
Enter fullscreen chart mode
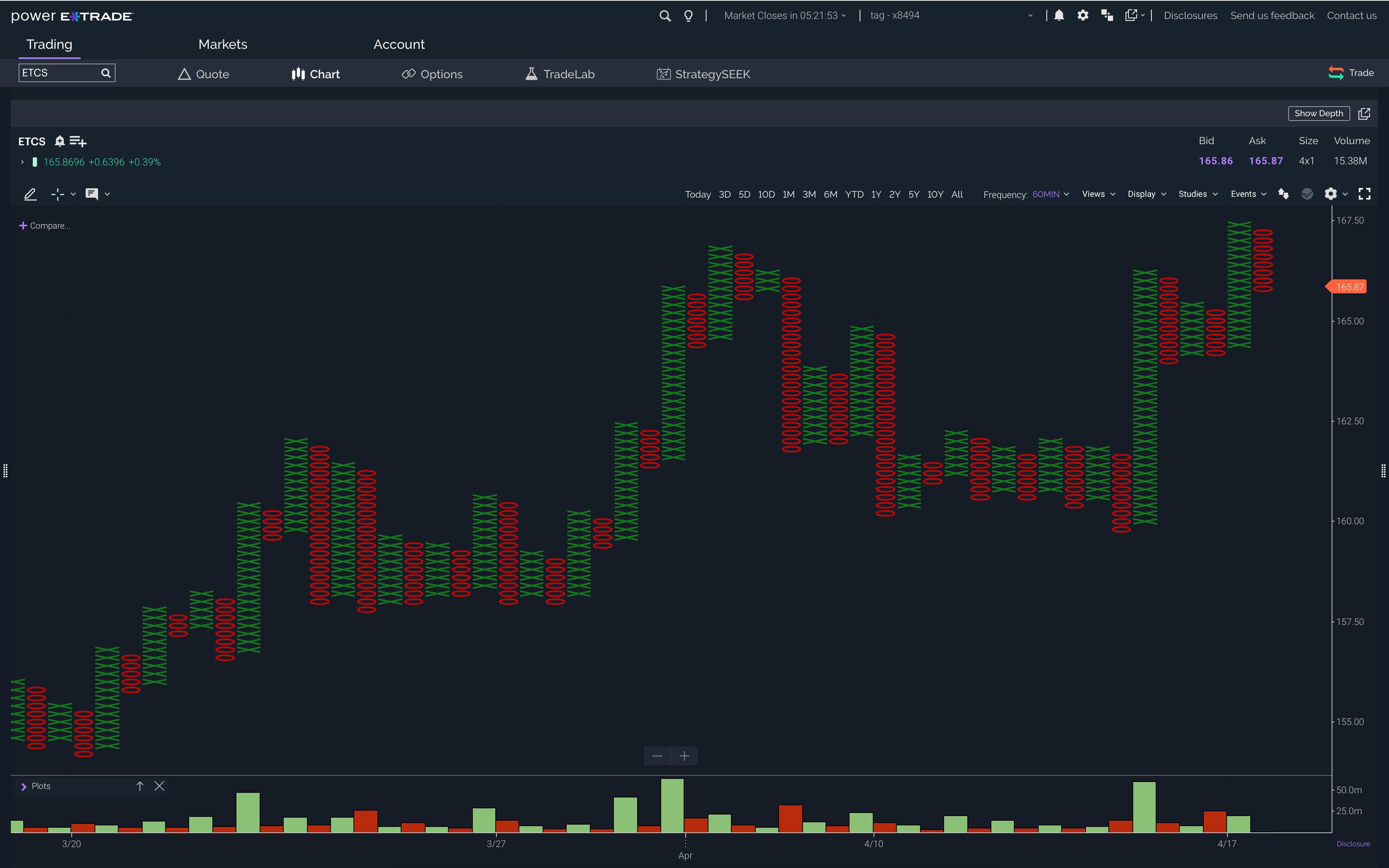[1366, 194]
